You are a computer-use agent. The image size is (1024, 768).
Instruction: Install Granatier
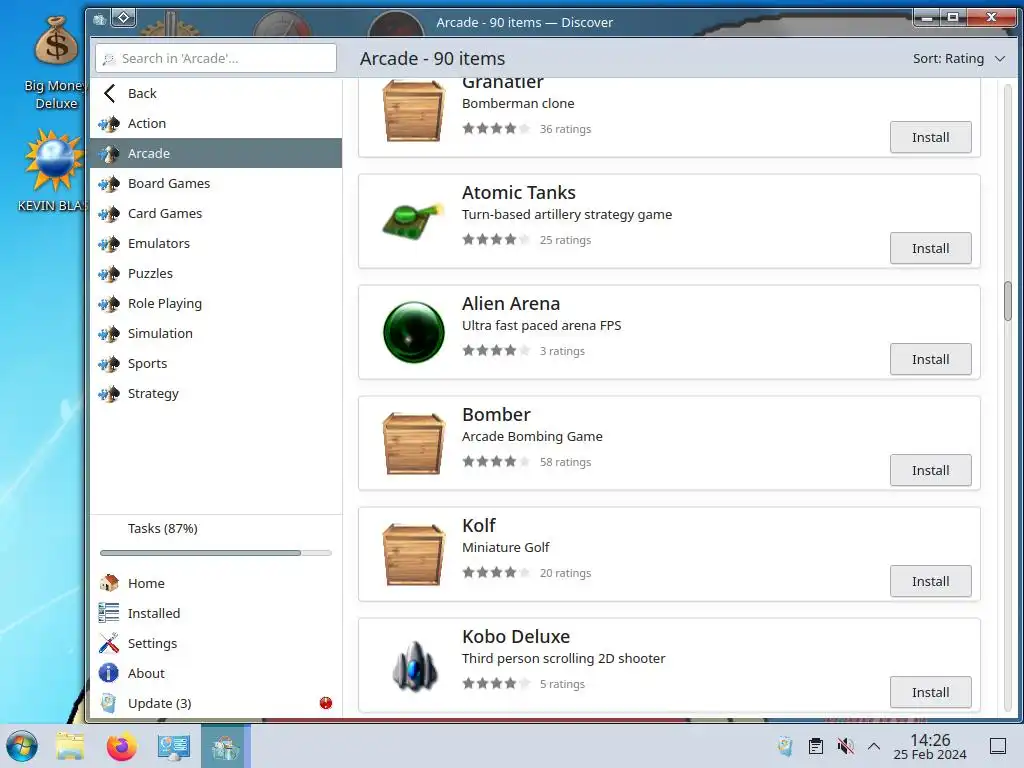pyautogui.click(x=931, y=137)
